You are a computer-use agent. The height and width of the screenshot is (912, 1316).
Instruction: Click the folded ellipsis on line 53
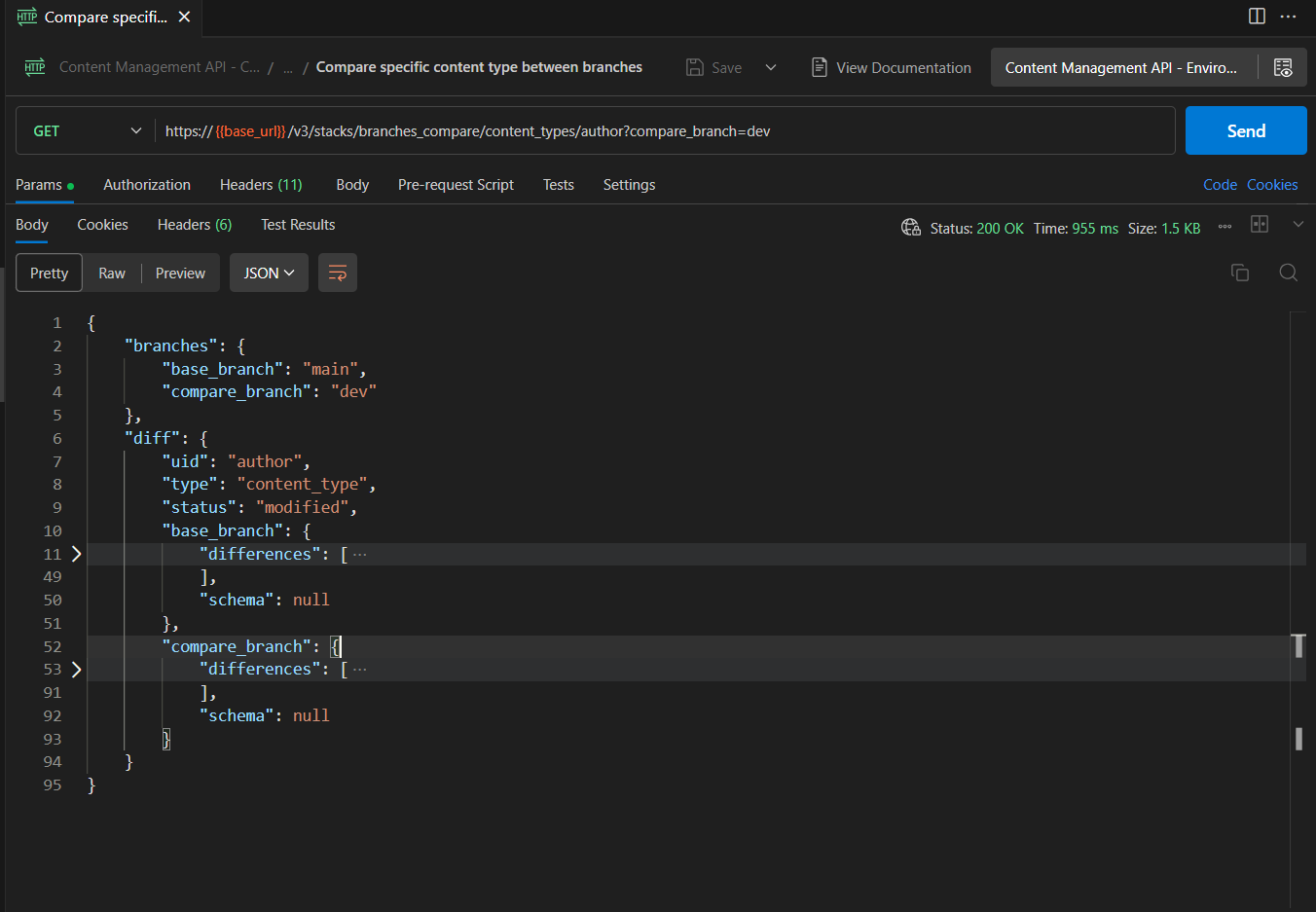[360, 670]
